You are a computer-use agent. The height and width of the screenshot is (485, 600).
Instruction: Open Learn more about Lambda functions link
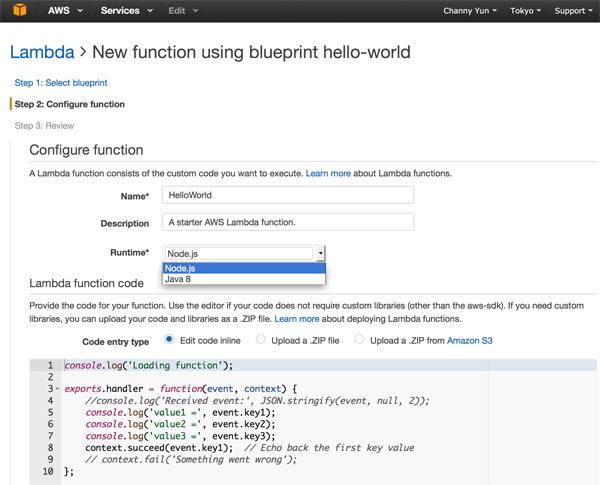328,173
